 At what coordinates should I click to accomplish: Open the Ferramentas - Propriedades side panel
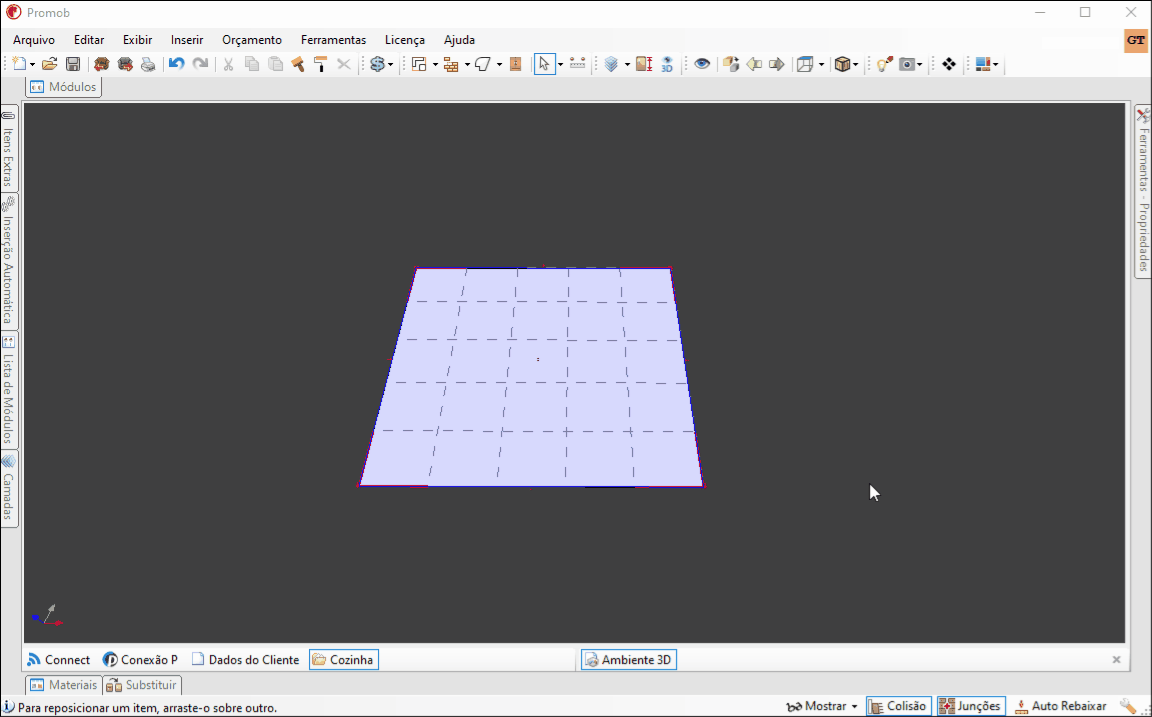click(x=1143, y=191)
